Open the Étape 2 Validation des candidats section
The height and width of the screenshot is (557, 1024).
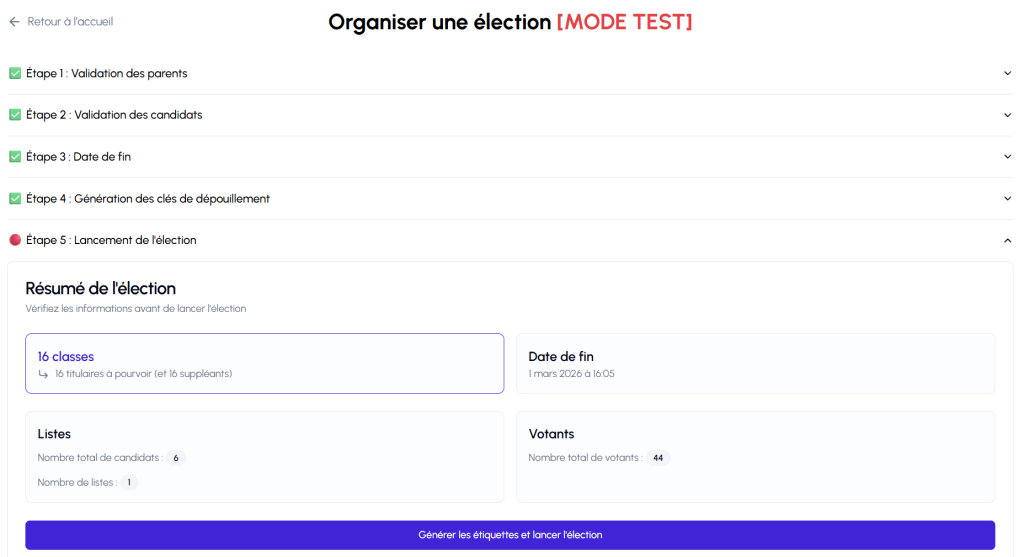137,115
